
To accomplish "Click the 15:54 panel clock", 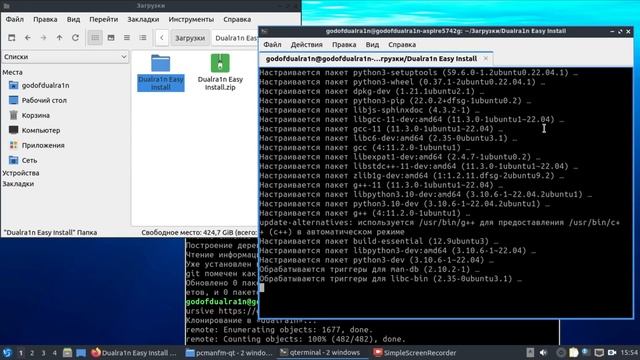I will click(629, 353).
